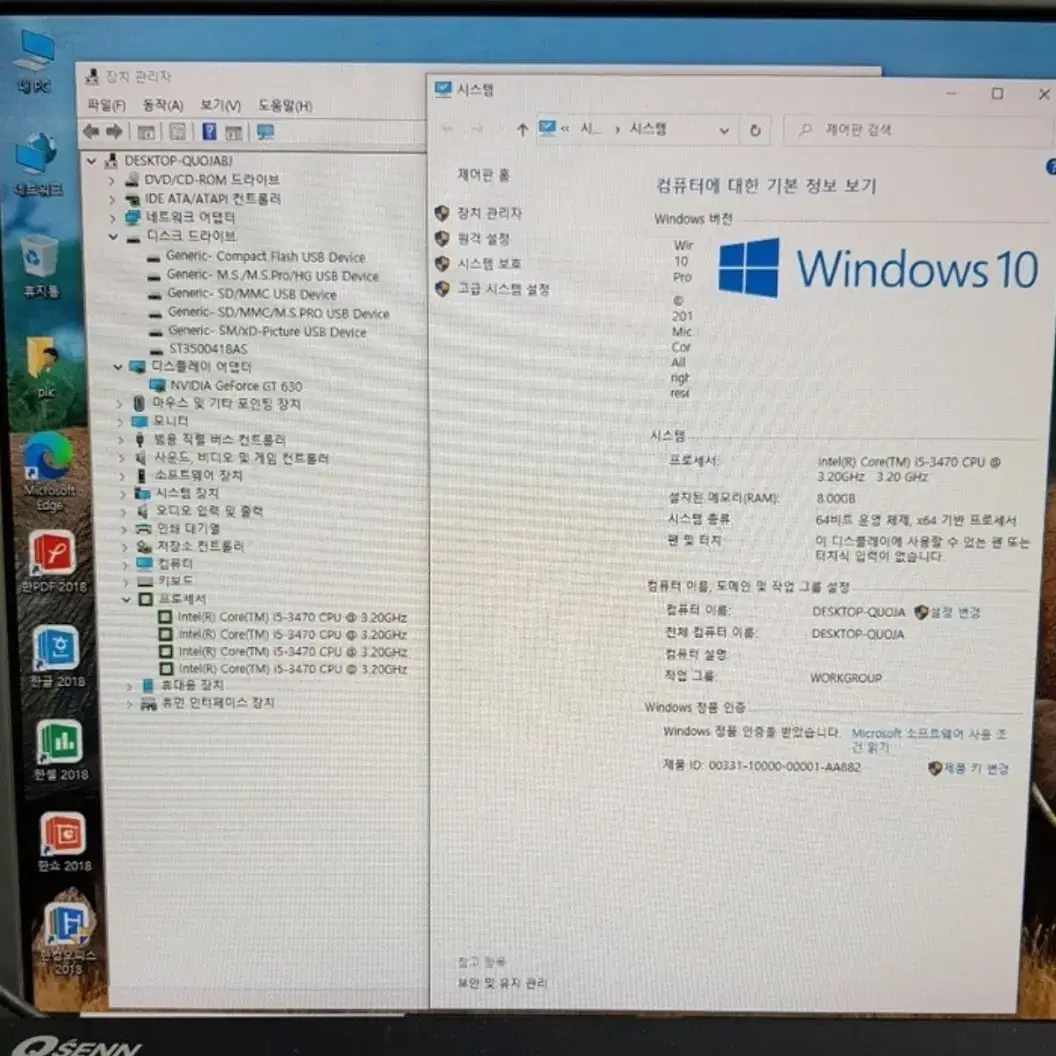This screenshot has height=1056, width=1056.
Task: Open the 한쇼 2018 desktop icon
Action: [x=63, y=842]
